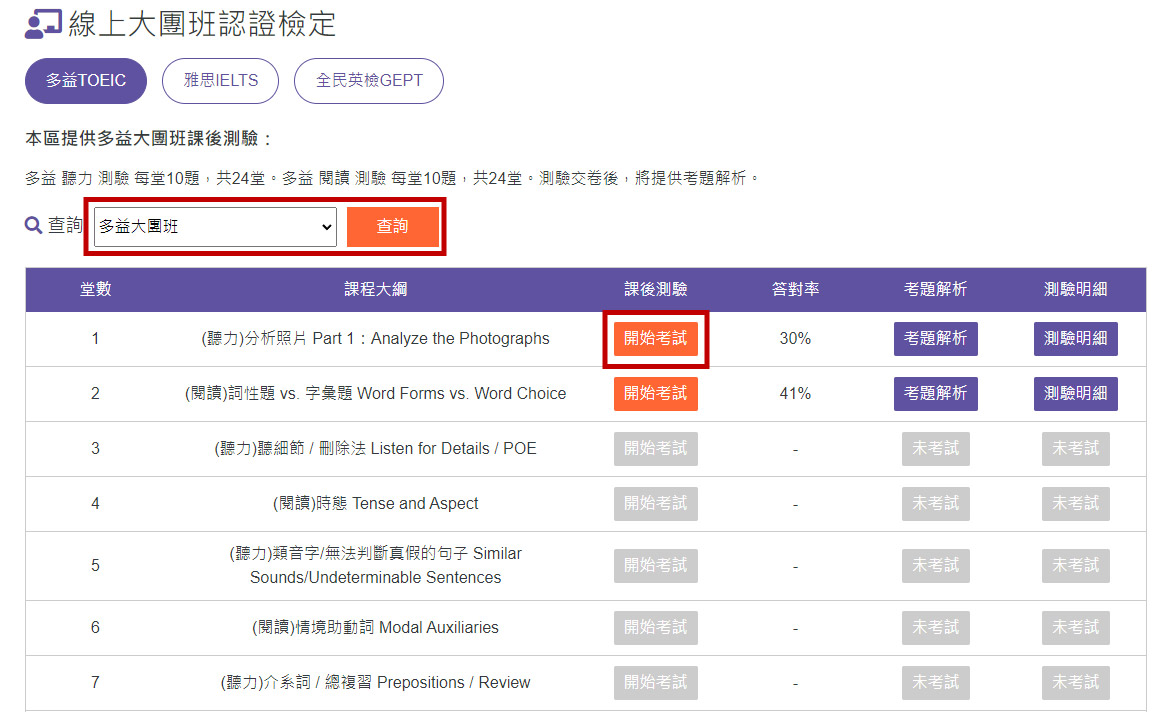The width and height of the screenshot is (1171, 717).
Task: Click the 30% score cell
Action: pyautogui.click(x=795, y=338)
